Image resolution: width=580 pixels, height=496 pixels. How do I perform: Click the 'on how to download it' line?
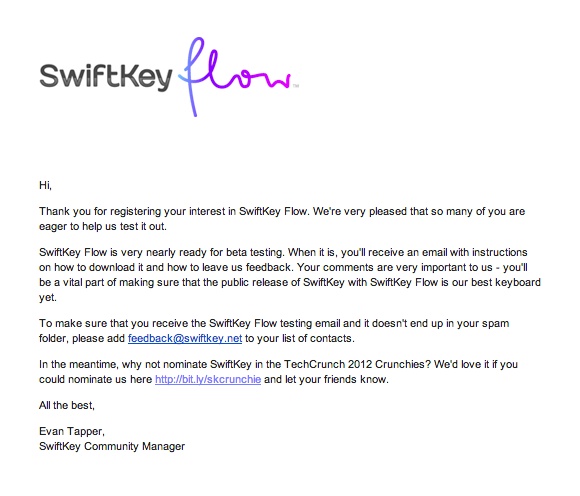(x=283, y=267)
